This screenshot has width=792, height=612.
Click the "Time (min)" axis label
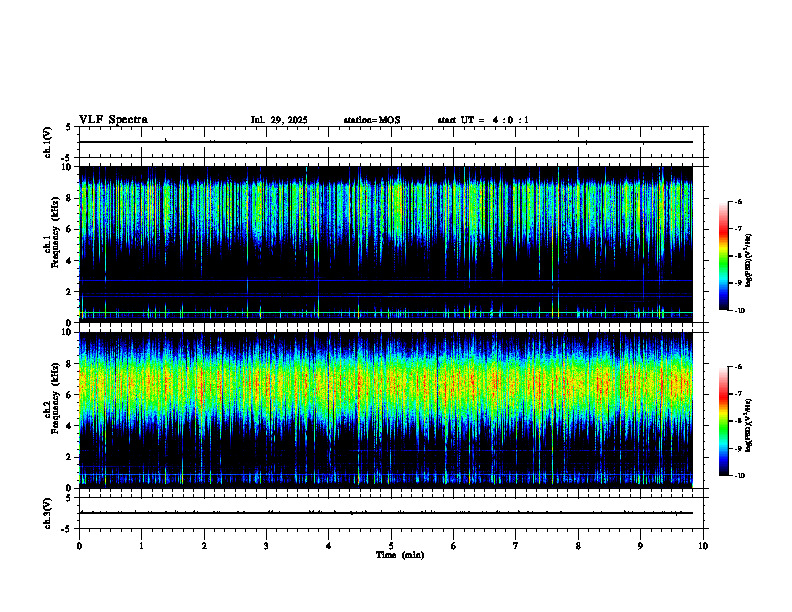point(400,555)
